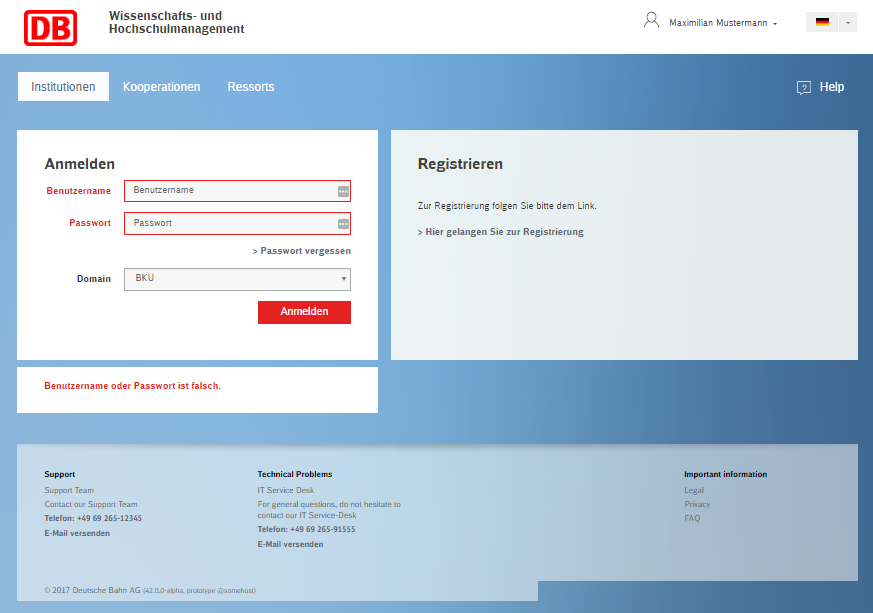Click the autofill icon in Benutzername field
873x613 pixels.
click(343, 191)
